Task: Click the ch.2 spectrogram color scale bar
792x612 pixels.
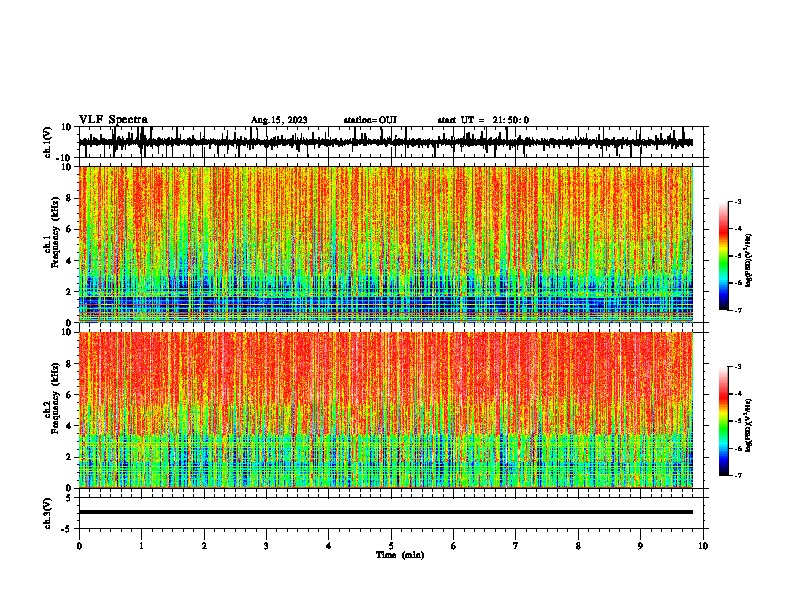Action: click(x=723, y=421)
